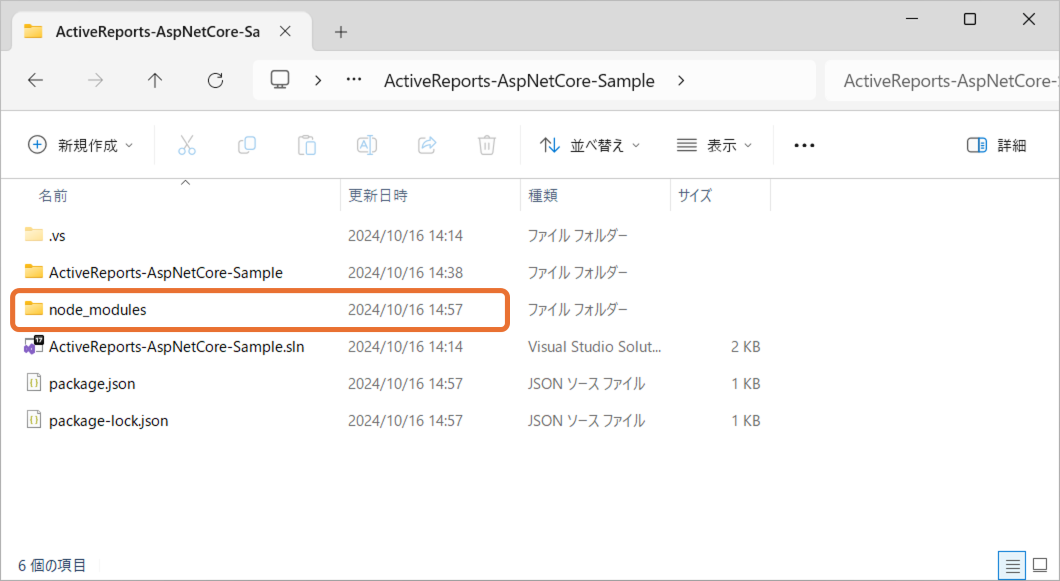Select ActiveReports-AspNetCore-Sample.sln file
The height and width of the screenshot is (581, 1060).
pyautogui.click(x=176, y=347)
